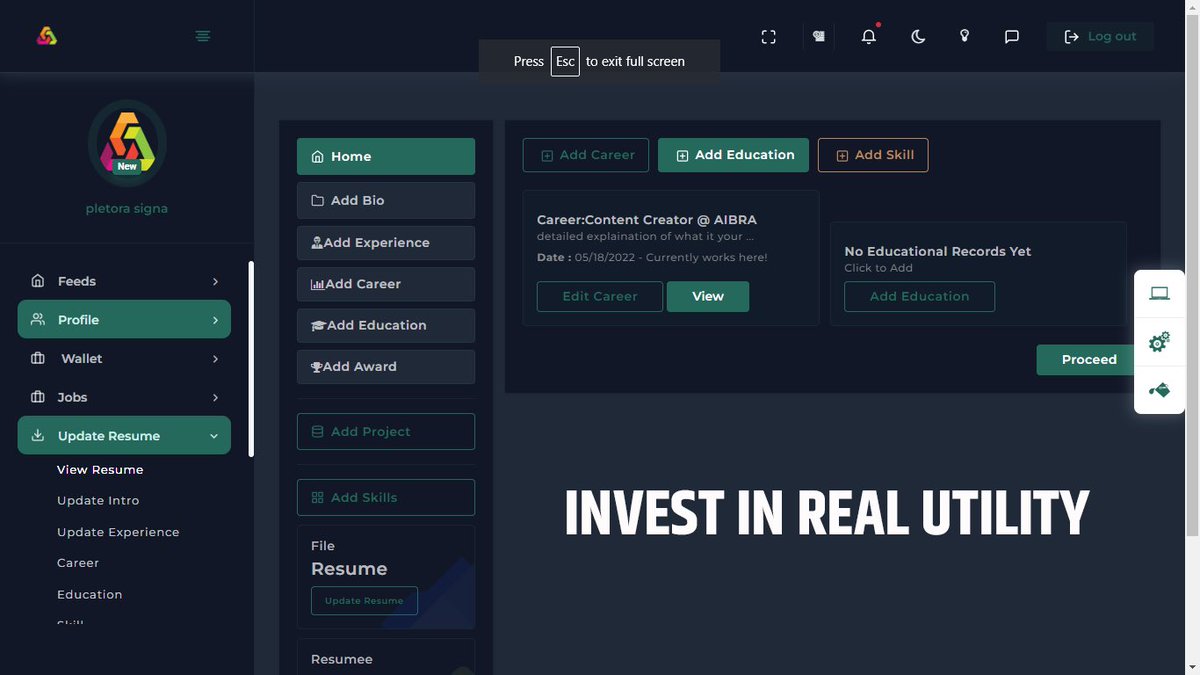The height and width of the screenshot is (675, 1200).
Task: Click the paint fill icon in the floating panel
Action: (x=1160, y=390)
